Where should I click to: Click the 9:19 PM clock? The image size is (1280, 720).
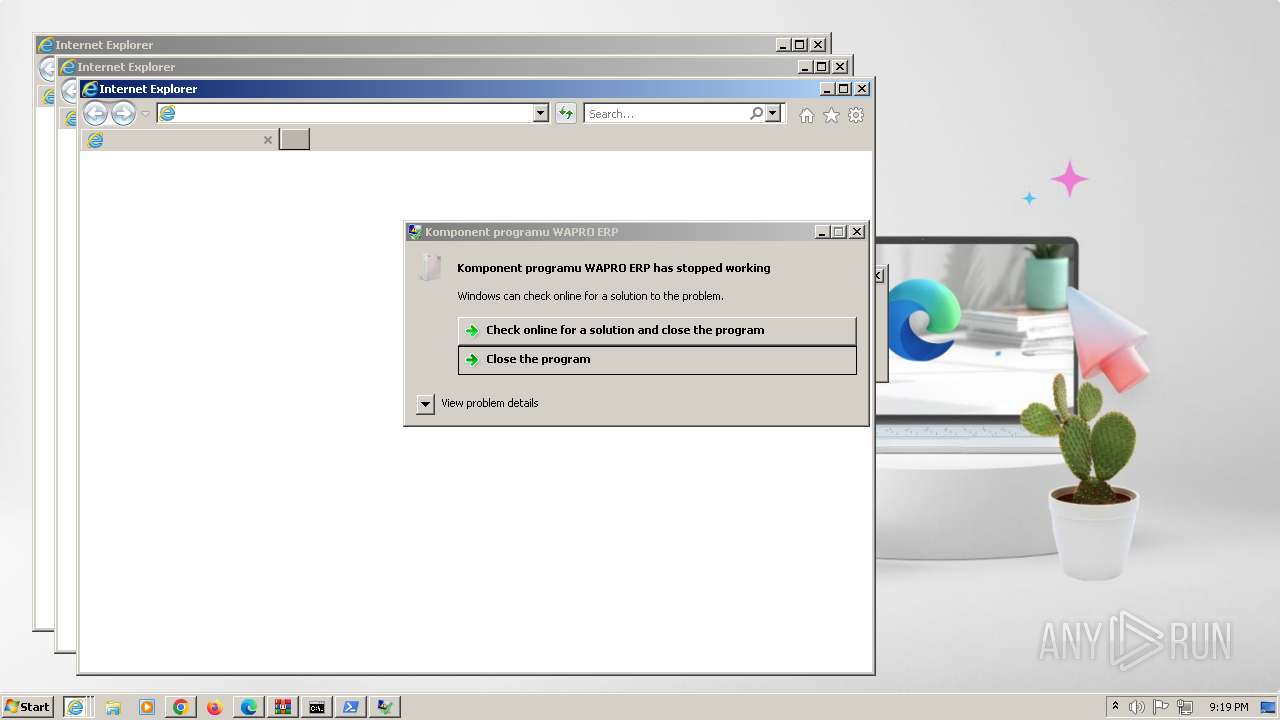[1229, 707]
